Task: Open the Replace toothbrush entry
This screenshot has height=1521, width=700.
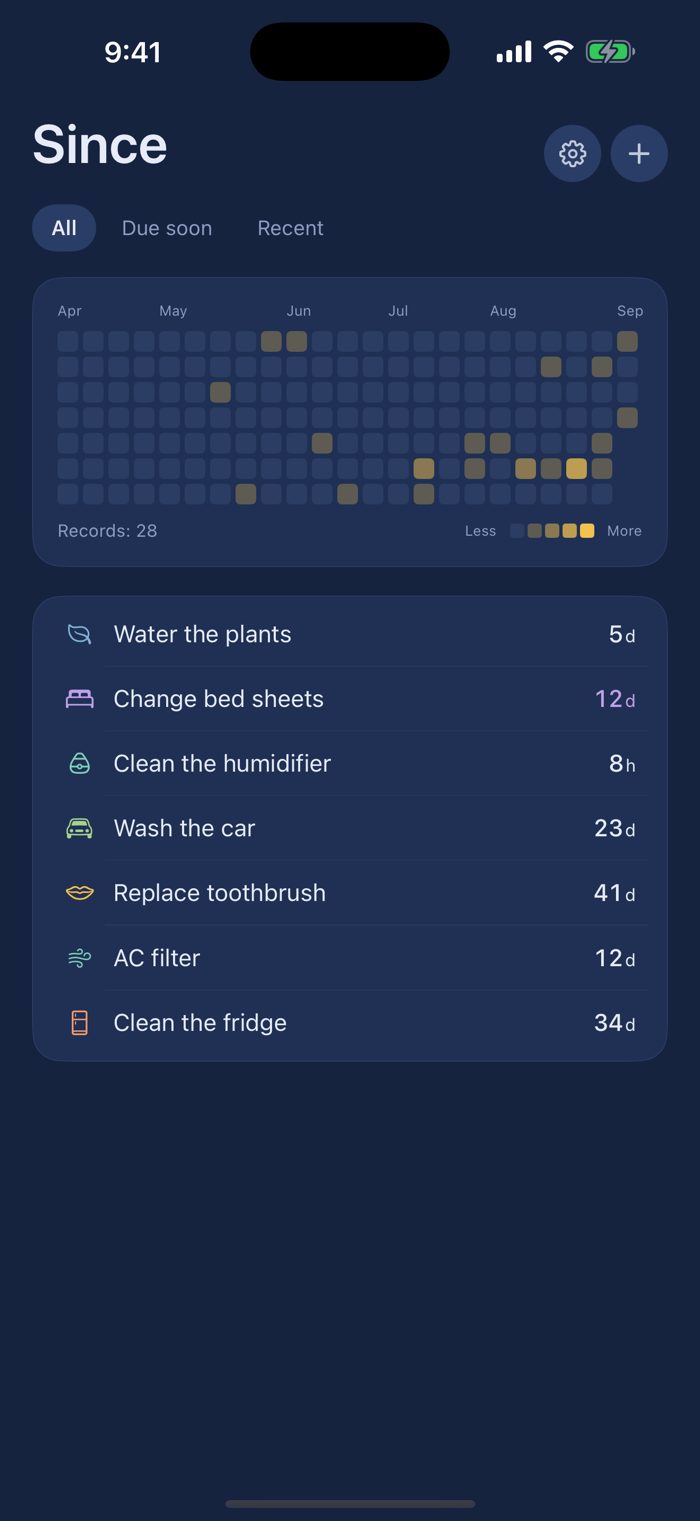Action: (x=350, y=893)
